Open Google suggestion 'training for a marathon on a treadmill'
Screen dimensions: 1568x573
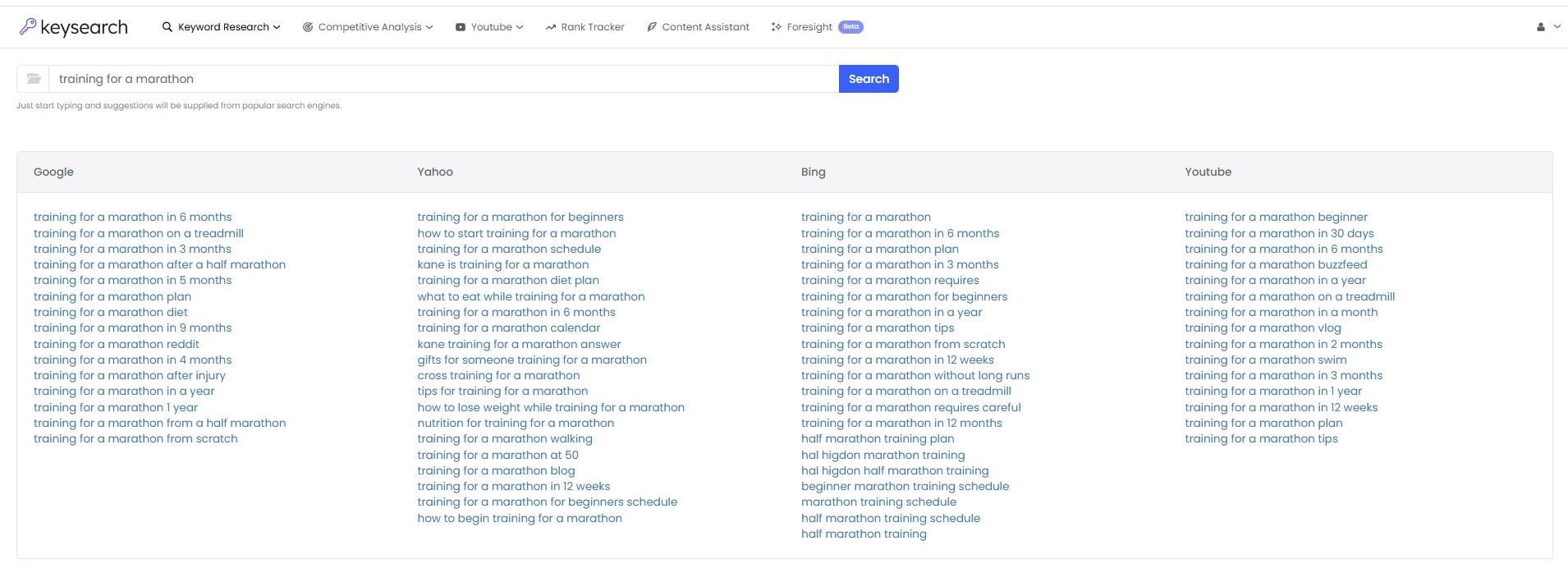click(139, 233)
